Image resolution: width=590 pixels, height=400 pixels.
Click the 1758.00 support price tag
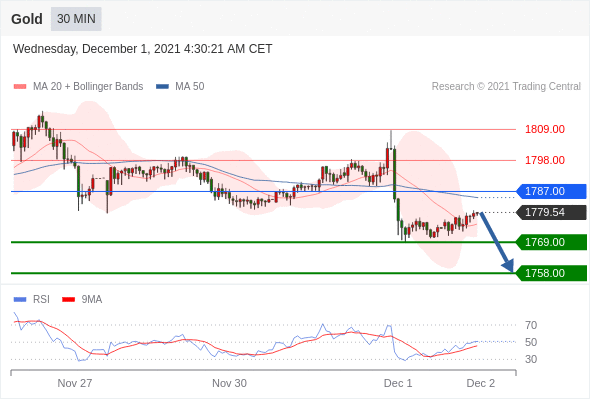click(551, 273)
